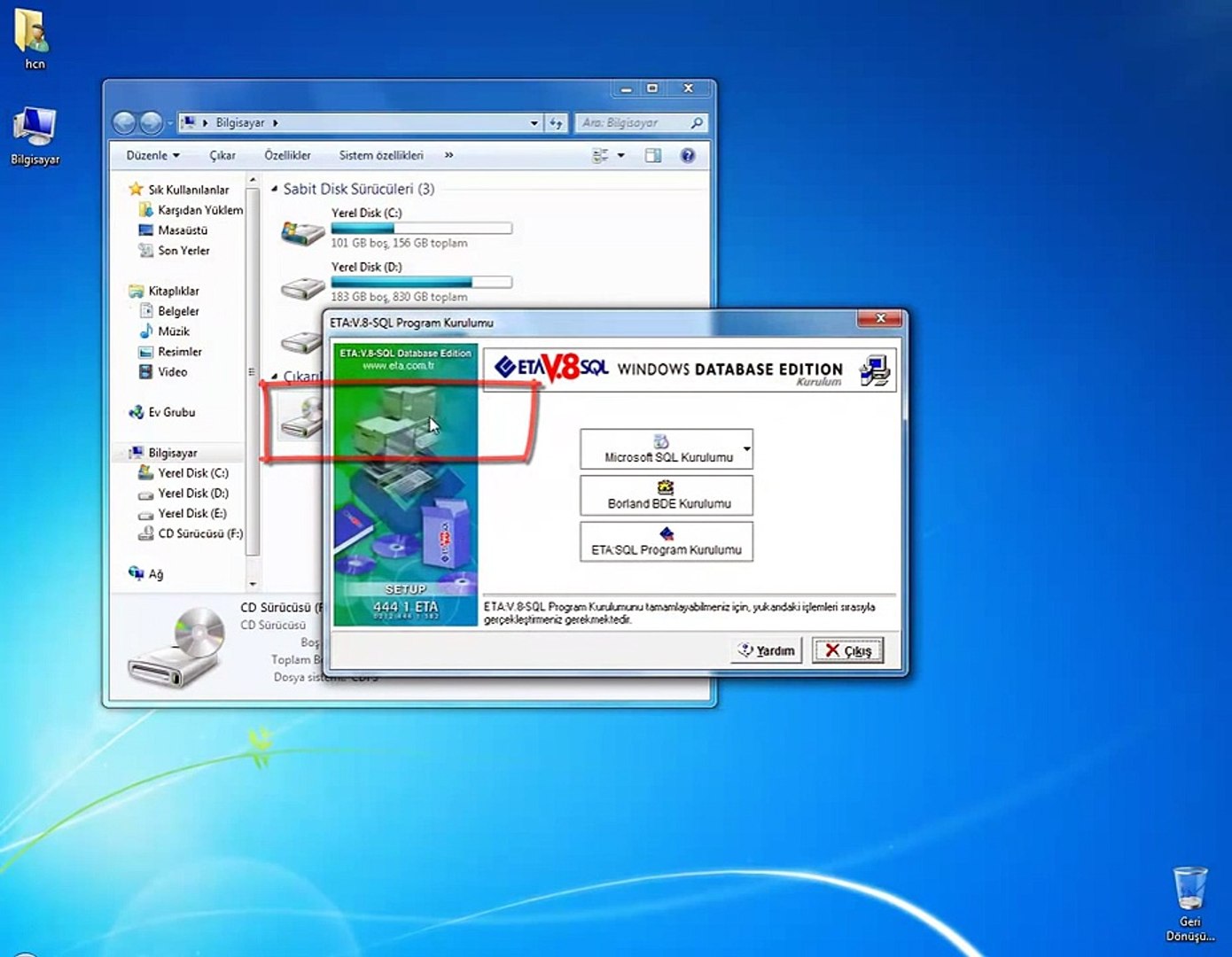Open Sistem özellikleri from toolbar
Viewport: 1232px width, 957px height.
[x=381, y=155]
